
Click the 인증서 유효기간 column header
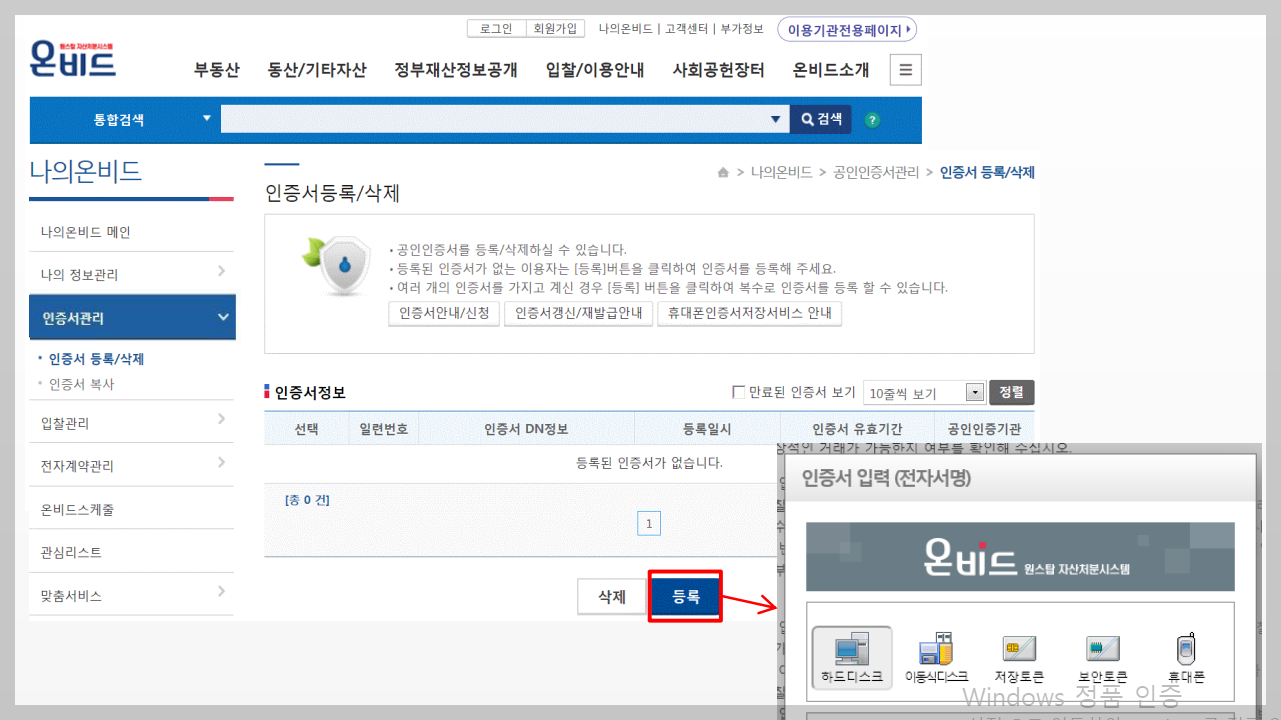857,429
